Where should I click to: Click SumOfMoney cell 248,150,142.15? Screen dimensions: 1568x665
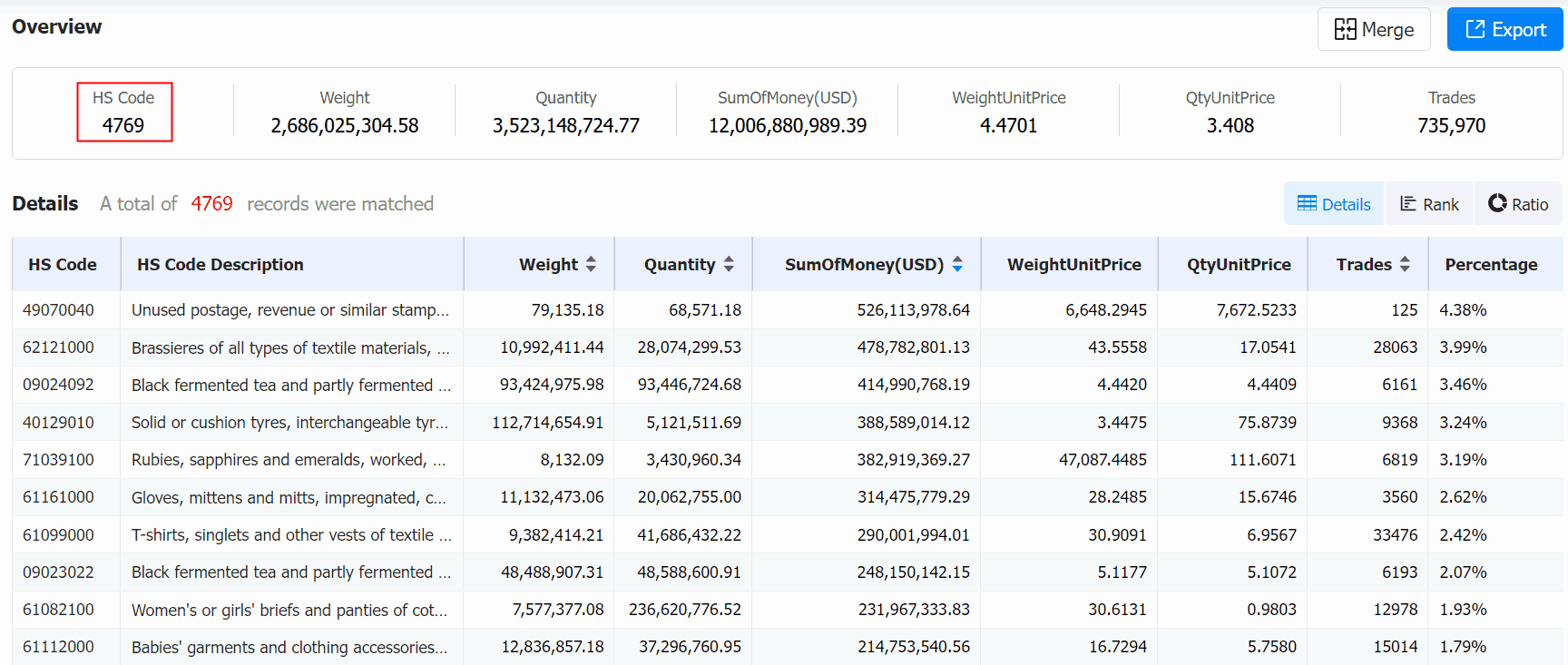(914, 572)
